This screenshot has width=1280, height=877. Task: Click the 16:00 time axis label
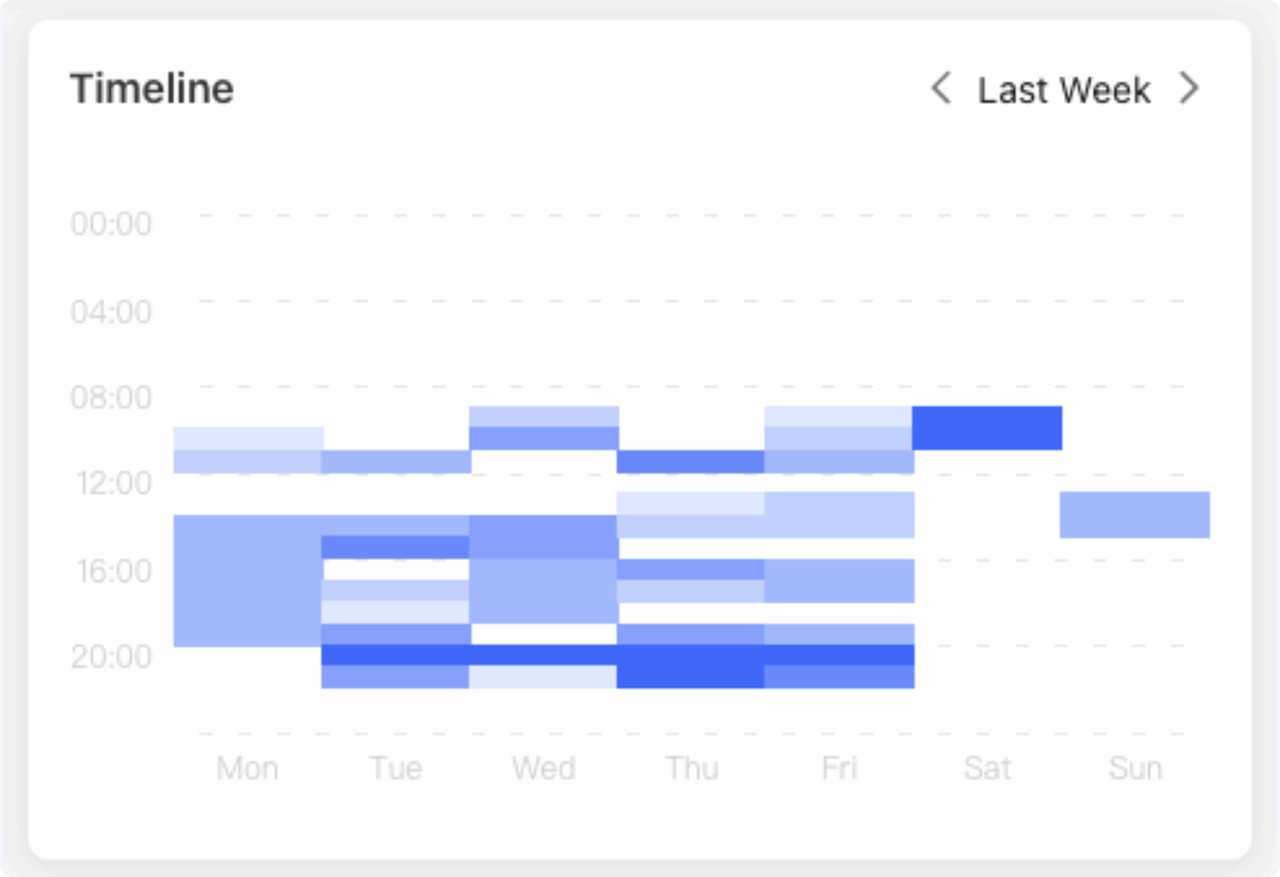pos(113,570)
